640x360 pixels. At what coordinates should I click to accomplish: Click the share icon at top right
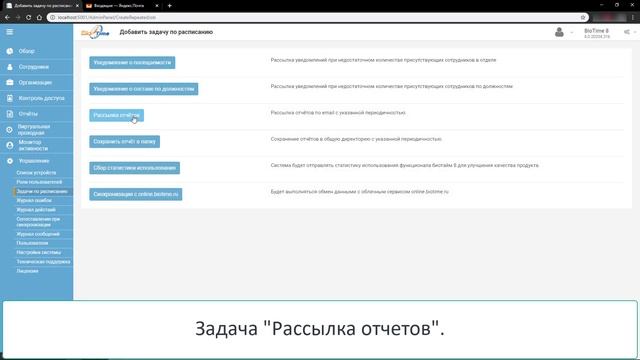click(x=627, y=32)
